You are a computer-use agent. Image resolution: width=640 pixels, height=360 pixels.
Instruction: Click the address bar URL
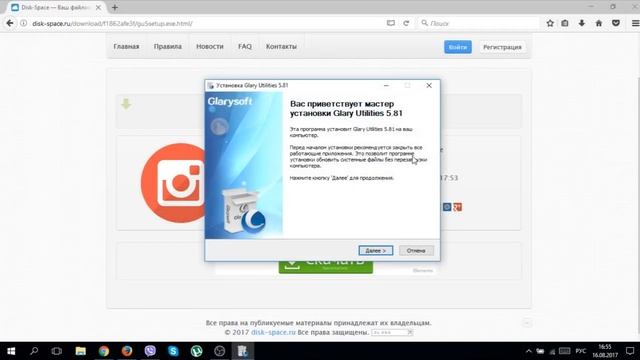(x=112, y=24)
